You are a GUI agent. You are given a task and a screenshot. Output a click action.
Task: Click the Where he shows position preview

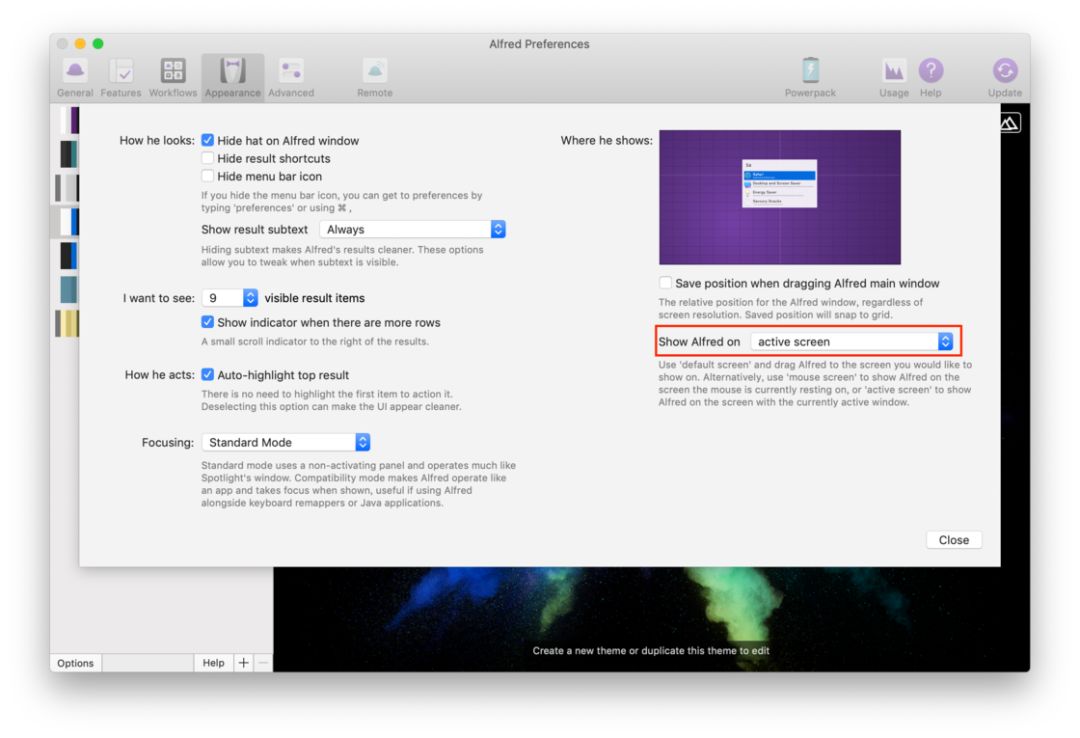tap(780, 197)
